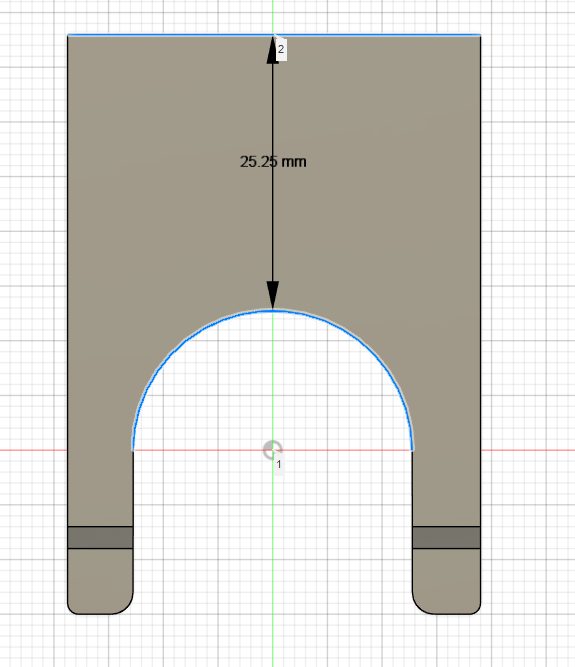The width and height of the screenshot is (575, 667).
Task: Select the left leg dark band face
Action: click(x=100, y=537)
